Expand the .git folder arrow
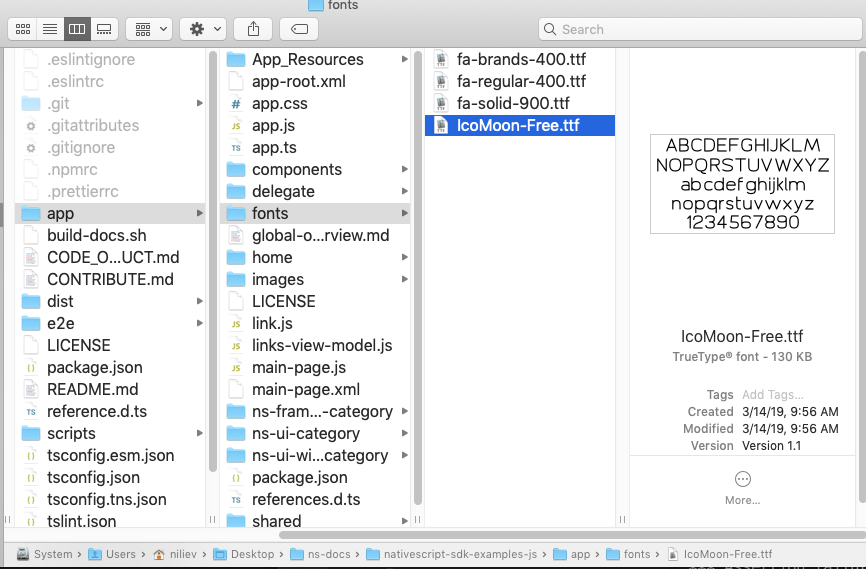 pyautogui.click(x=199, y=103)
